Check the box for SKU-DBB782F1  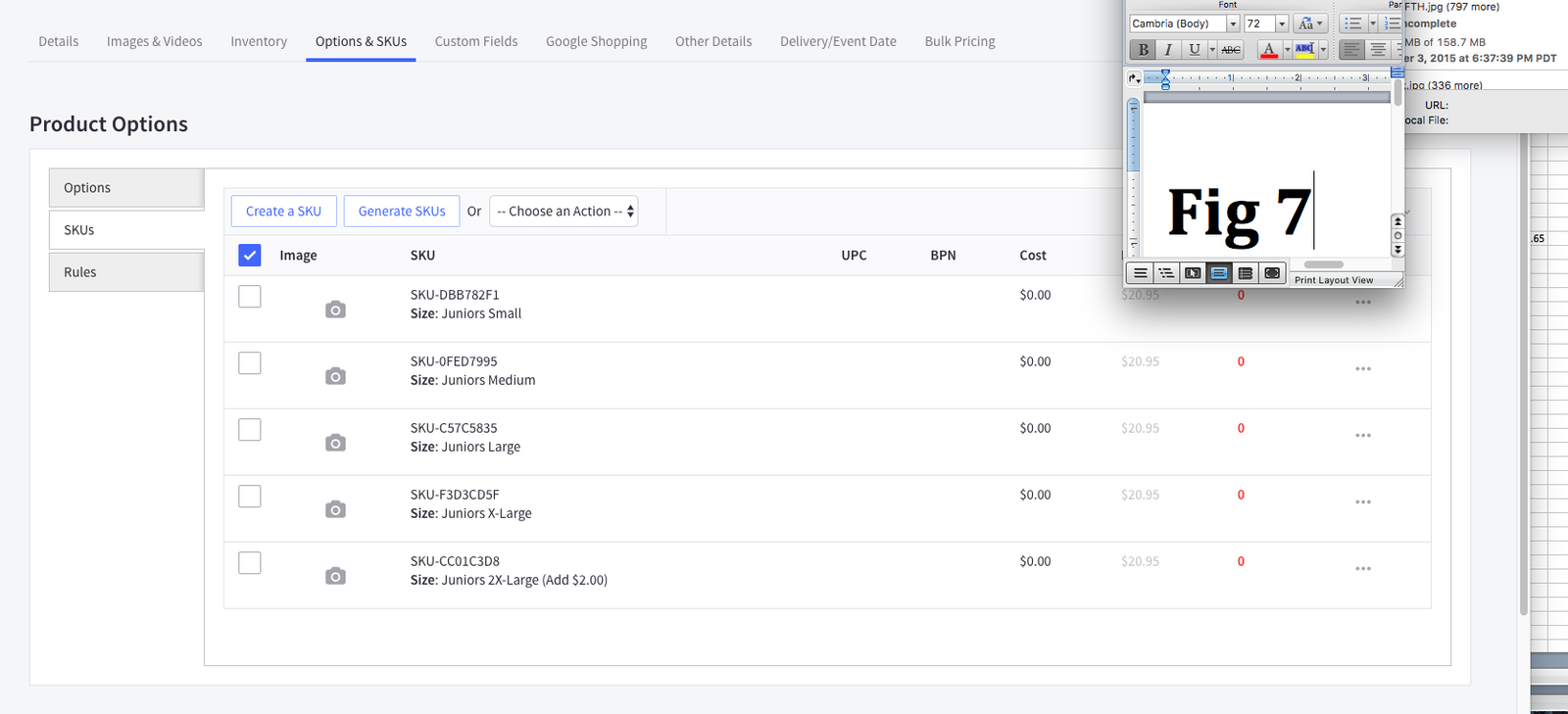[250, 296]
